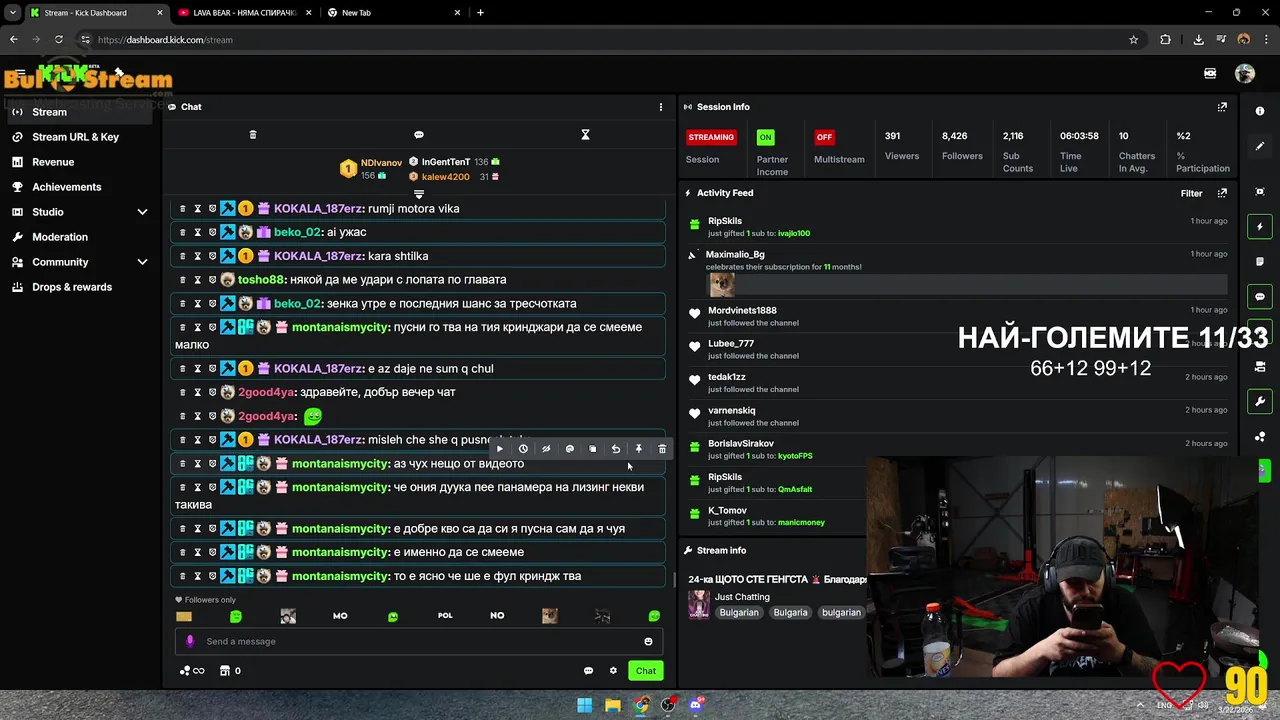The height and width of the screenshot is (720, 1280).
Task: Timeout author of 'ai ужас' message
Action: tap(197, 233)
